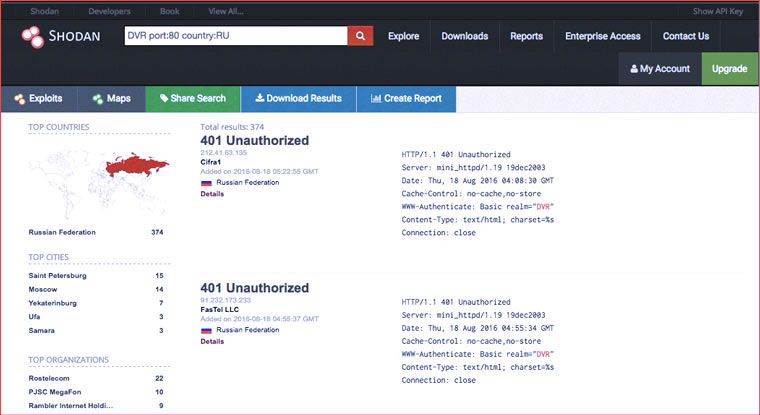The image size is (760, 415).
Task: Click FasTel LLC organization name
Action: point(220,309)
